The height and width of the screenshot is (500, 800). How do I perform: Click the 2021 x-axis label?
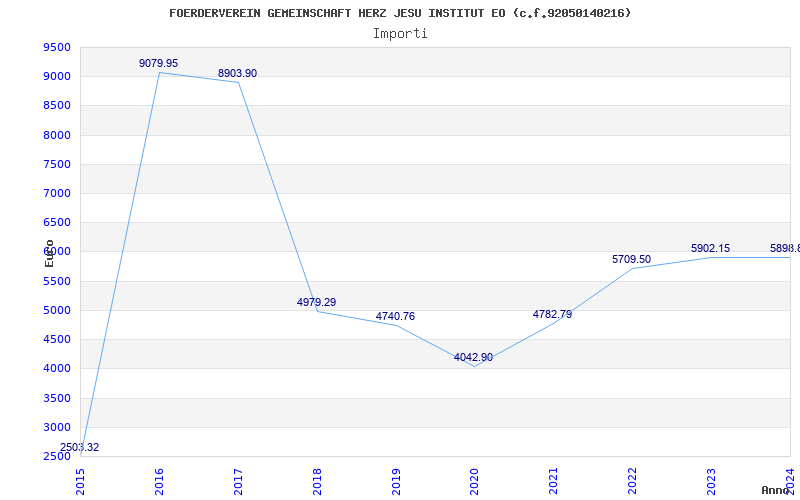click(554, 481)
